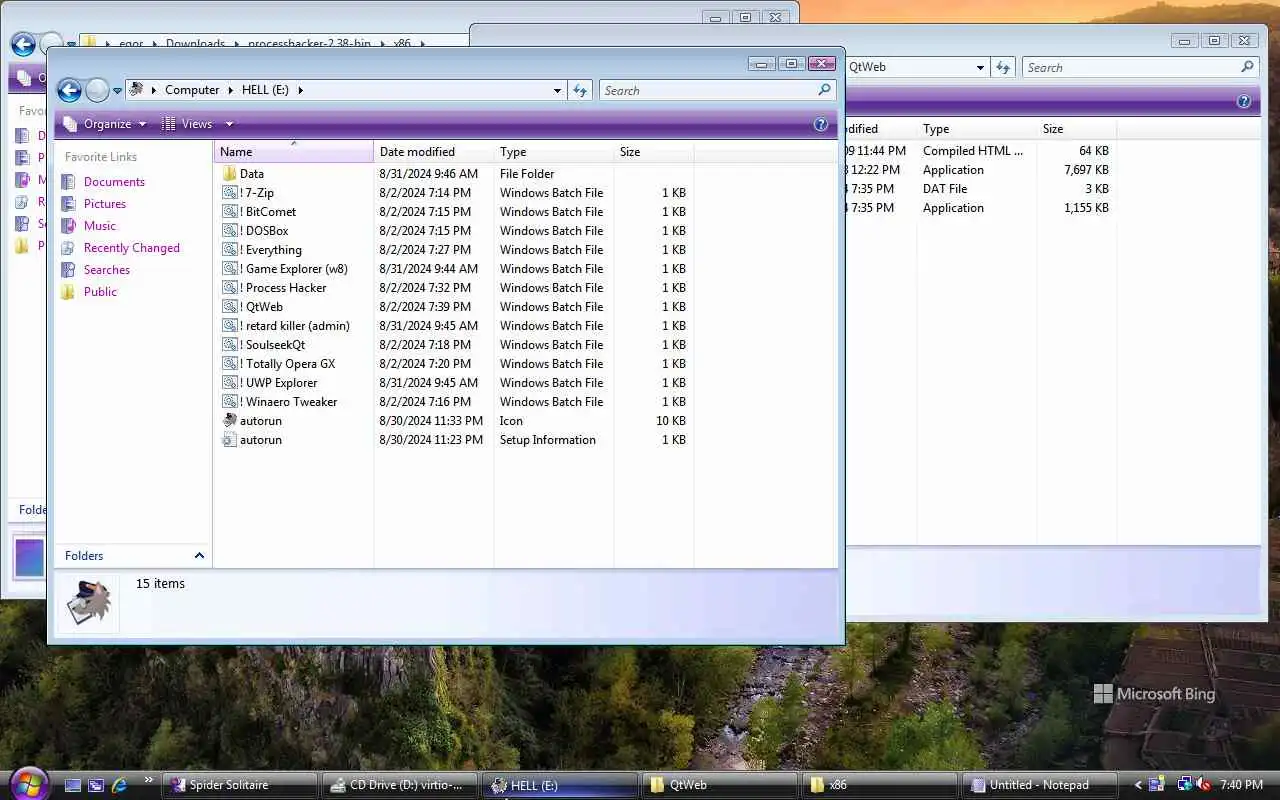Open the QtWeb window address dropdown

pos(980,67)
